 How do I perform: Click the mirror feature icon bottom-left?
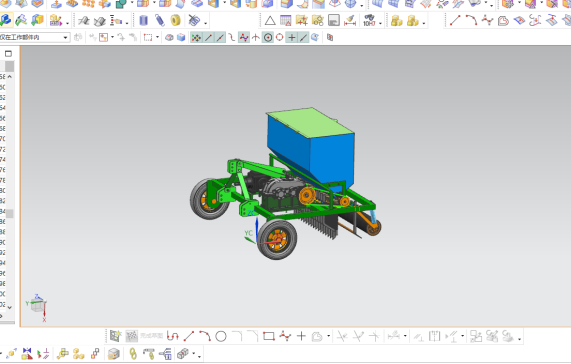(x=27, y=353)
